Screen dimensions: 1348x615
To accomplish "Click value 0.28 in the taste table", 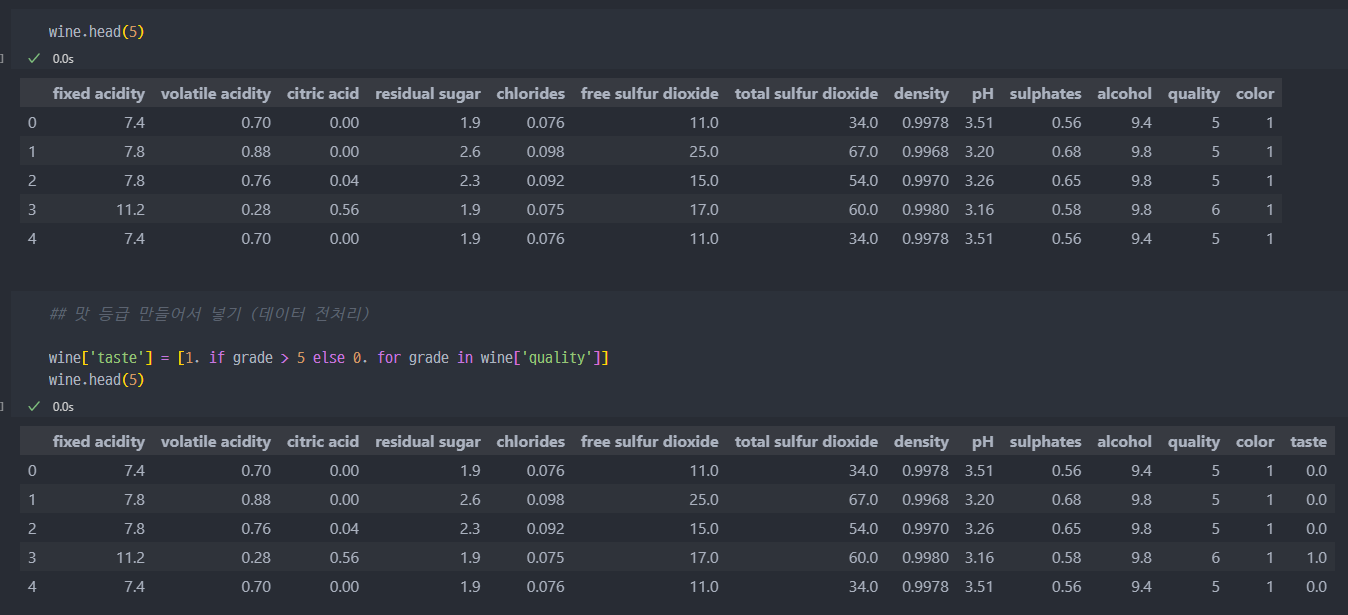I will tap(256, 558).
